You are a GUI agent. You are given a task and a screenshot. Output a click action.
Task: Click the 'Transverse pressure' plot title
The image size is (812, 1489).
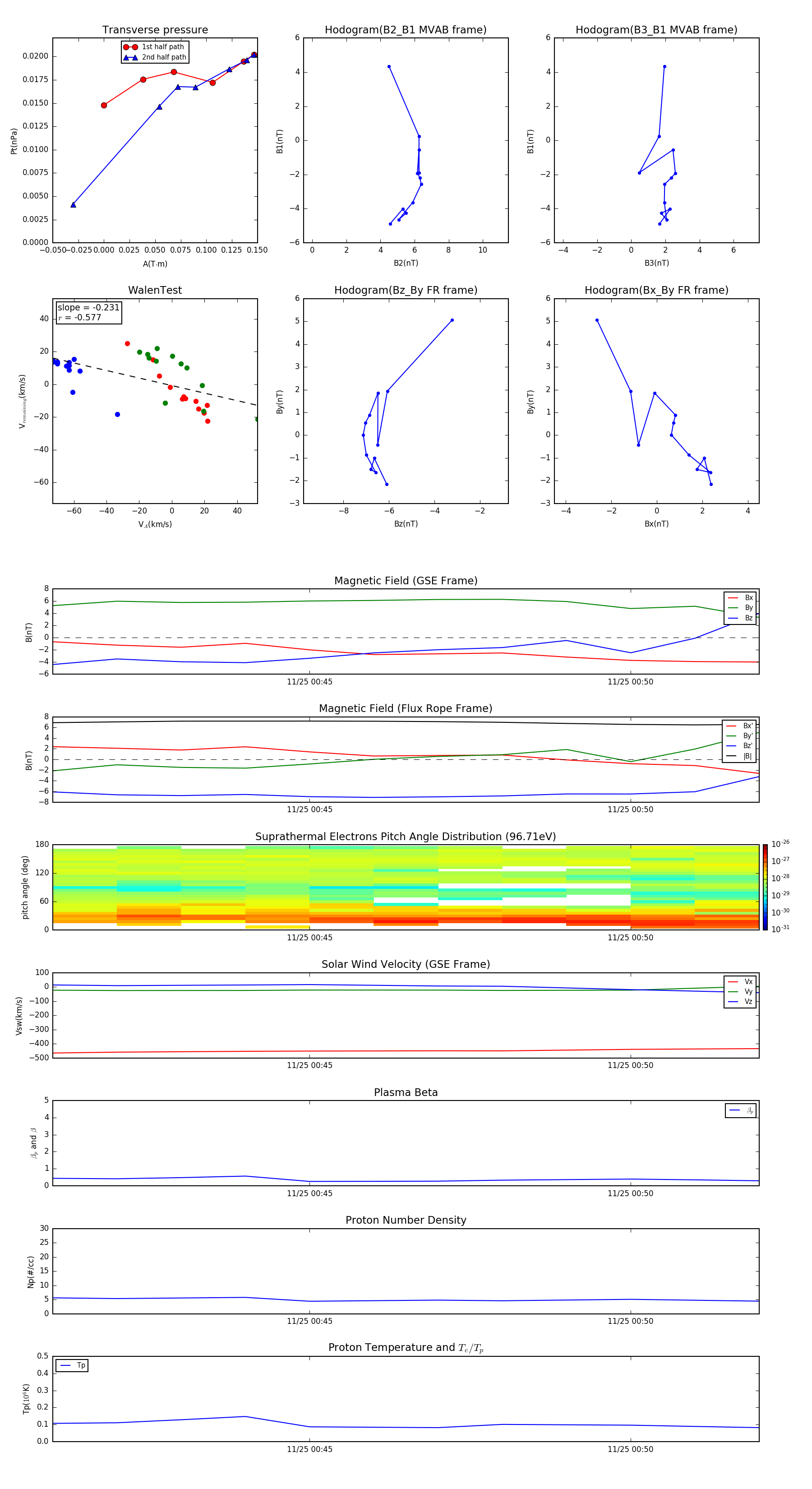click(155, 30)
